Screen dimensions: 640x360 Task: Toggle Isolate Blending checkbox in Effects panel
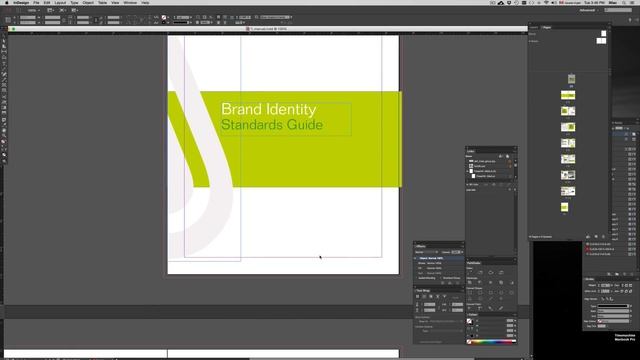coord(416,278)
